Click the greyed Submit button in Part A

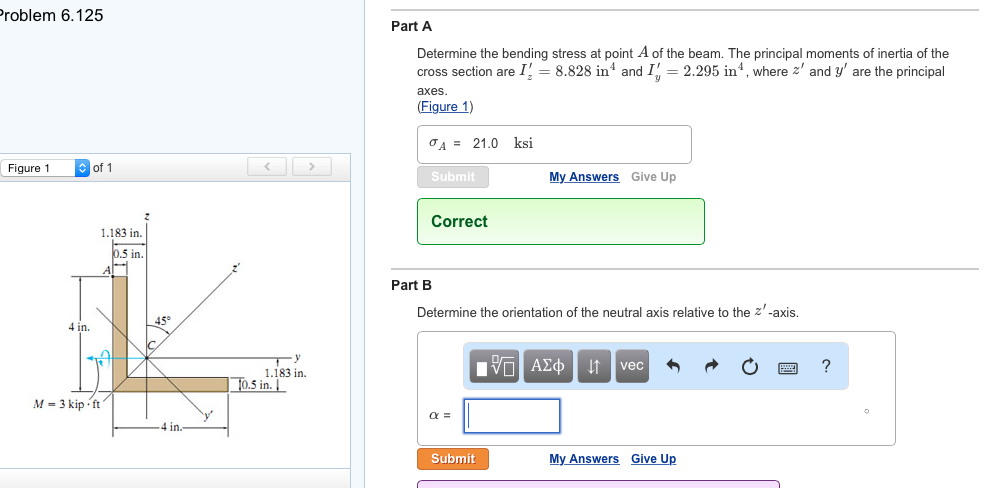pyautogui.click(x=453, y=177)
